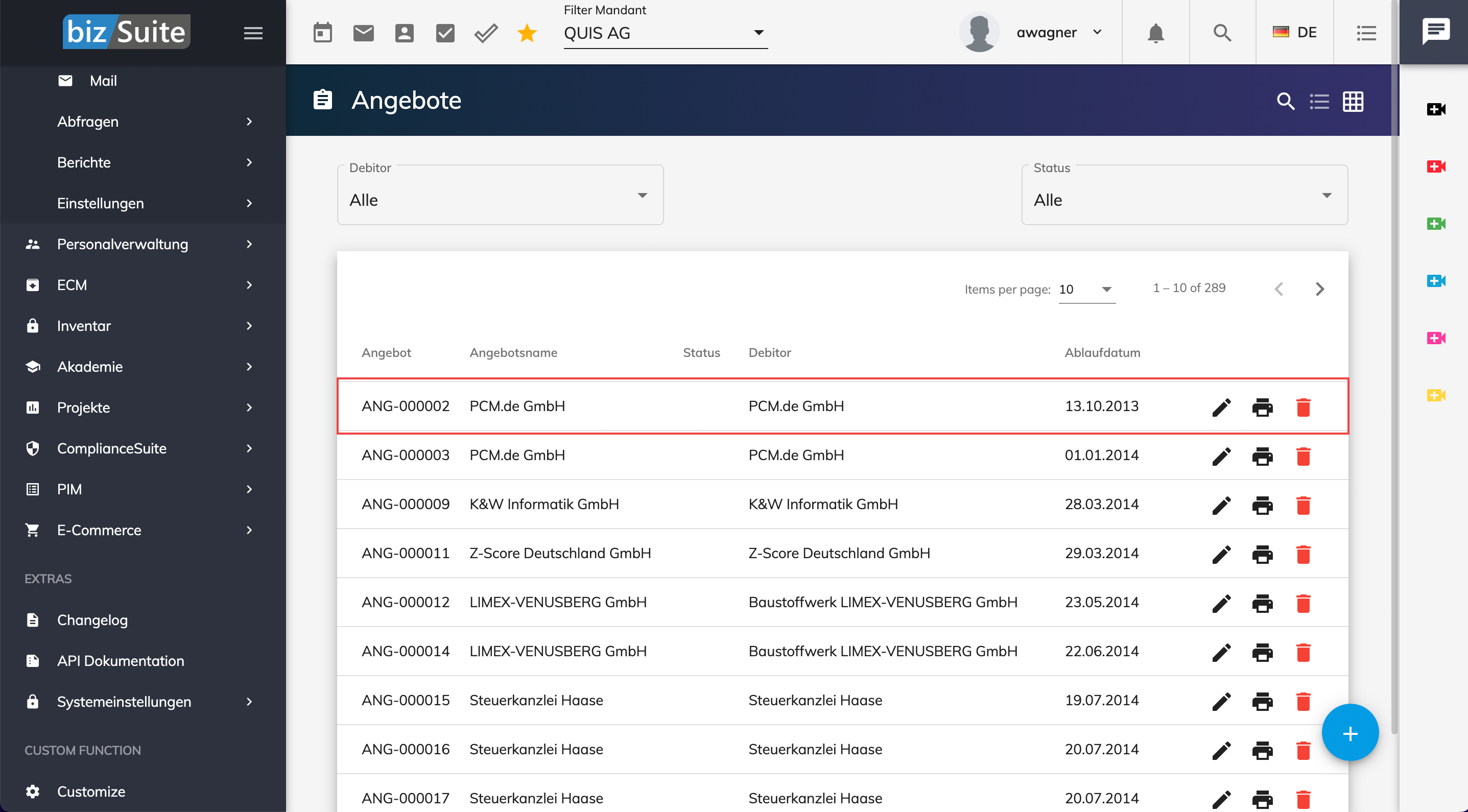
Task: Add new offer with blue plus button
Action: click(1349, 733)
